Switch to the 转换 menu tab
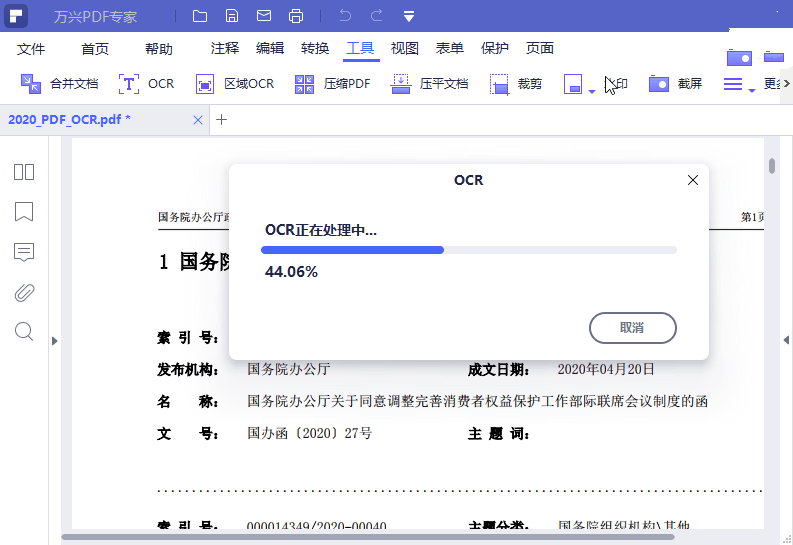The width and height of the screenshot is (793, 545). coord(315,48)
